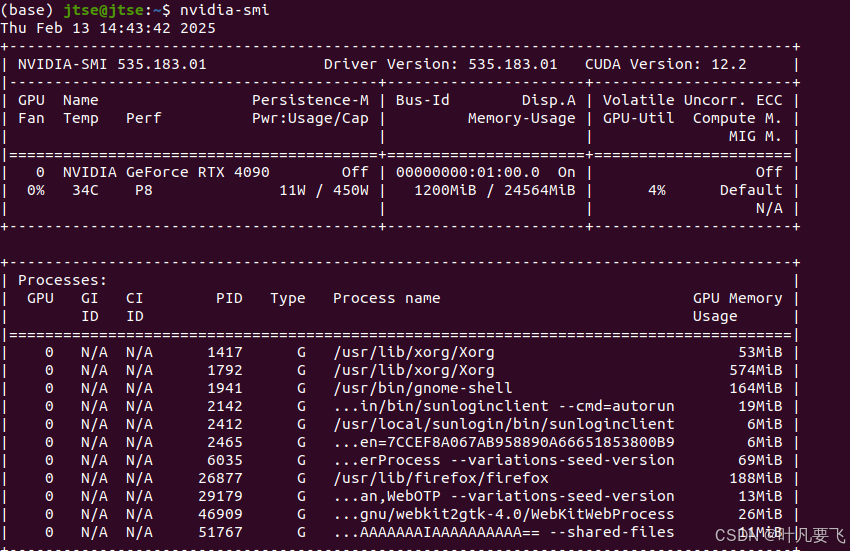Click the bus id 00000000:01:00.0

click(x=467, y=172)
